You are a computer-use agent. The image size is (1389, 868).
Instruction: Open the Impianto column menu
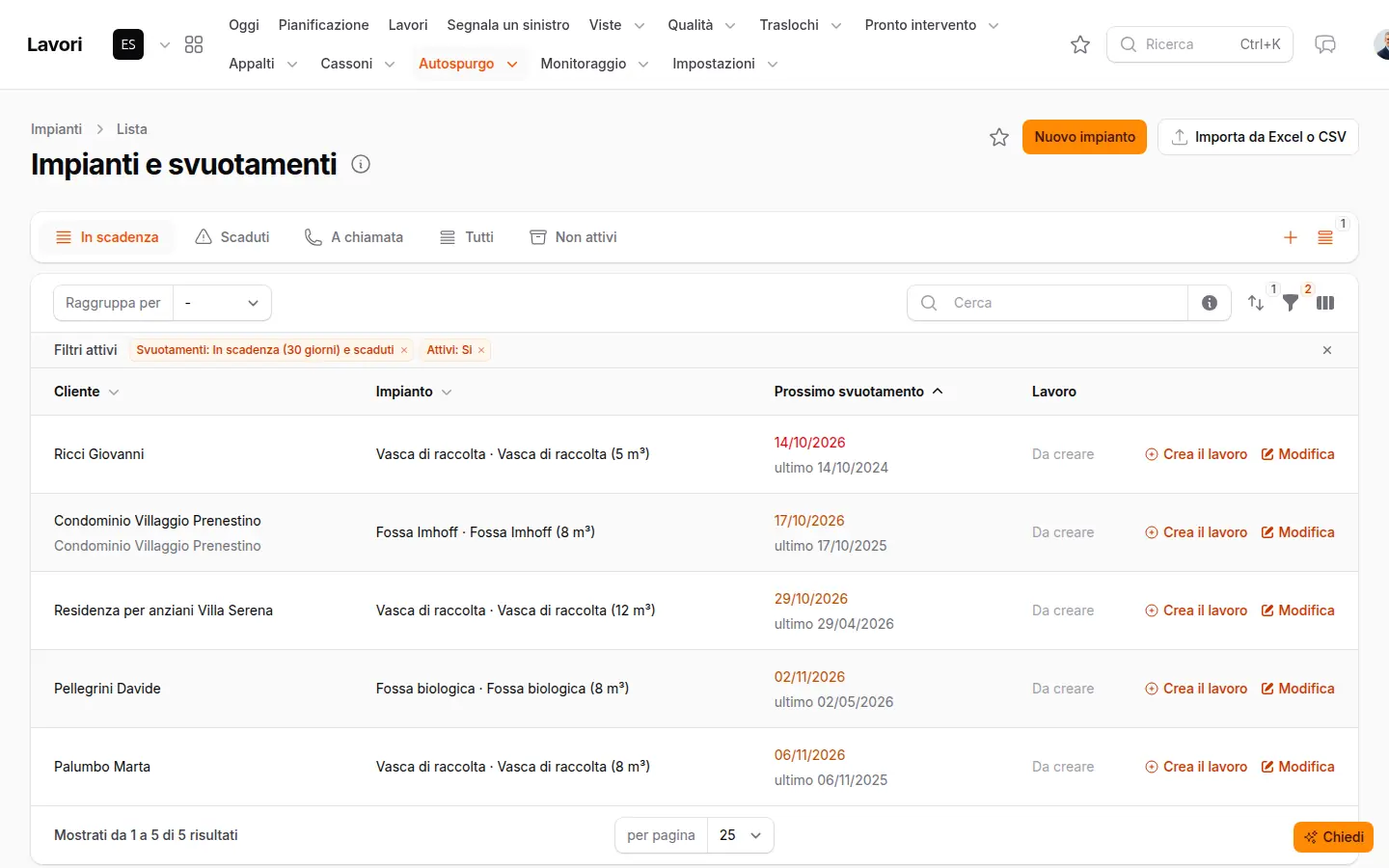(447, 393)
